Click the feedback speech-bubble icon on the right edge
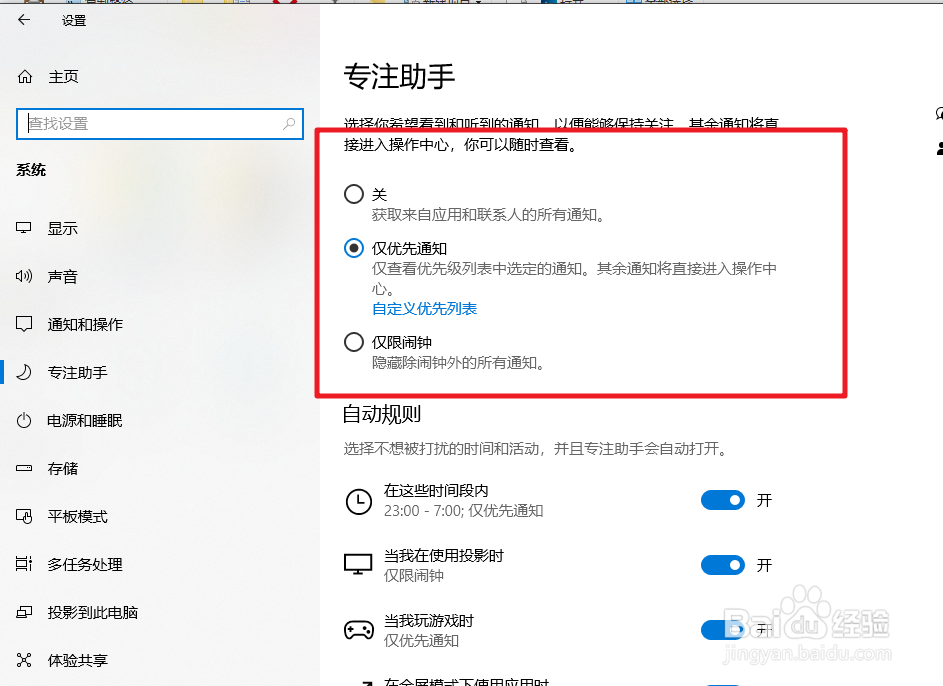 [x=936, y=113]
